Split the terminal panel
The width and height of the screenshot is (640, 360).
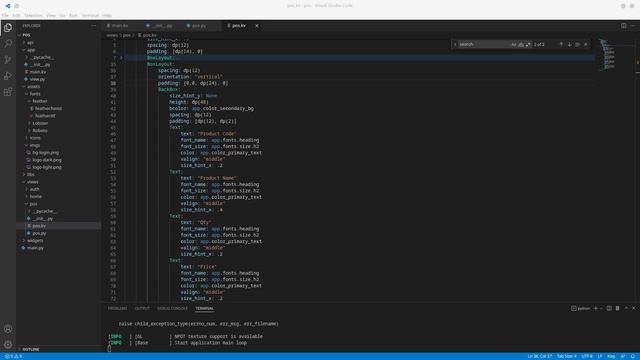pyautogui.click(x=609, y=308)
